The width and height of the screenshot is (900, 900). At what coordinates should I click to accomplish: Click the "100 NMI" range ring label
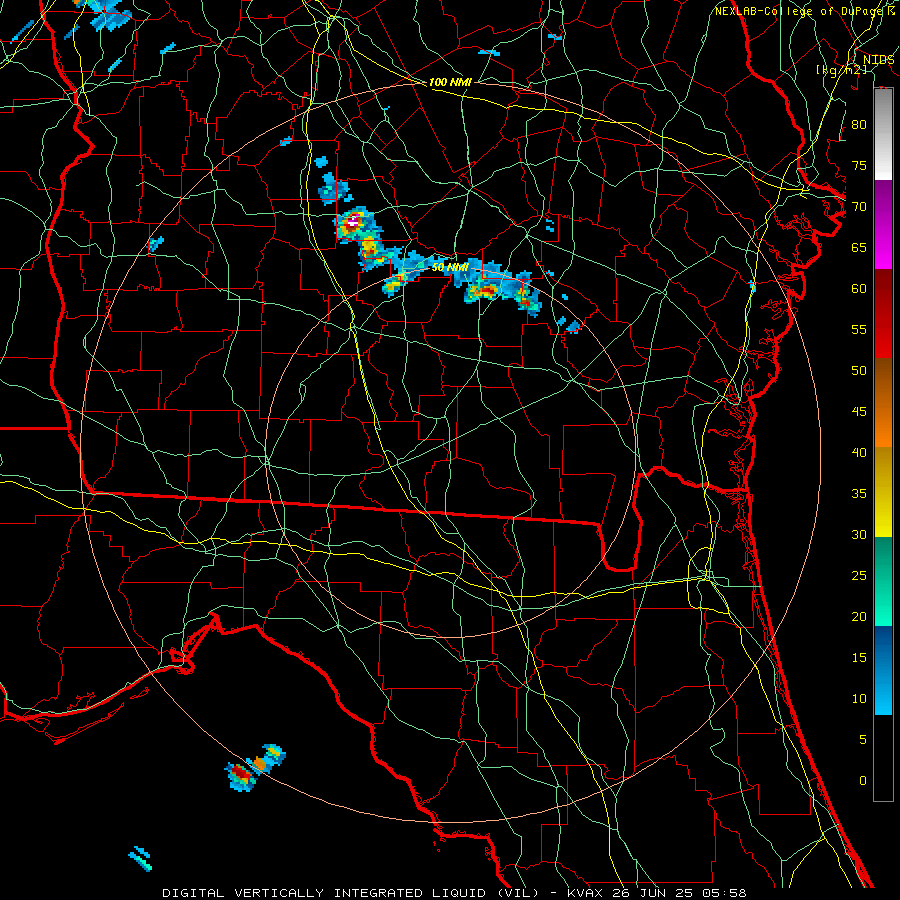[x=450, y=82]
